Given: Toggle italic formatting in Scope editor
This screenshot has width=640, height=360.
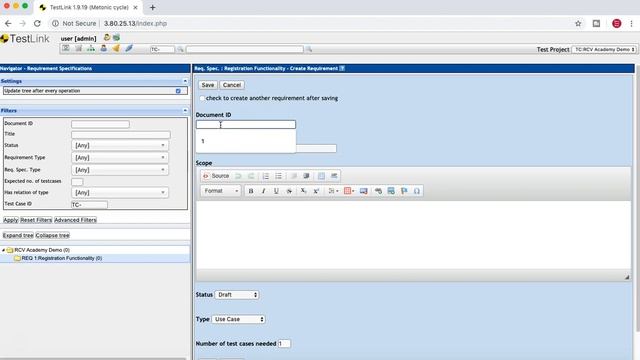Looking at the screenshot, I should pyautogui.click(x=263, y=191).
